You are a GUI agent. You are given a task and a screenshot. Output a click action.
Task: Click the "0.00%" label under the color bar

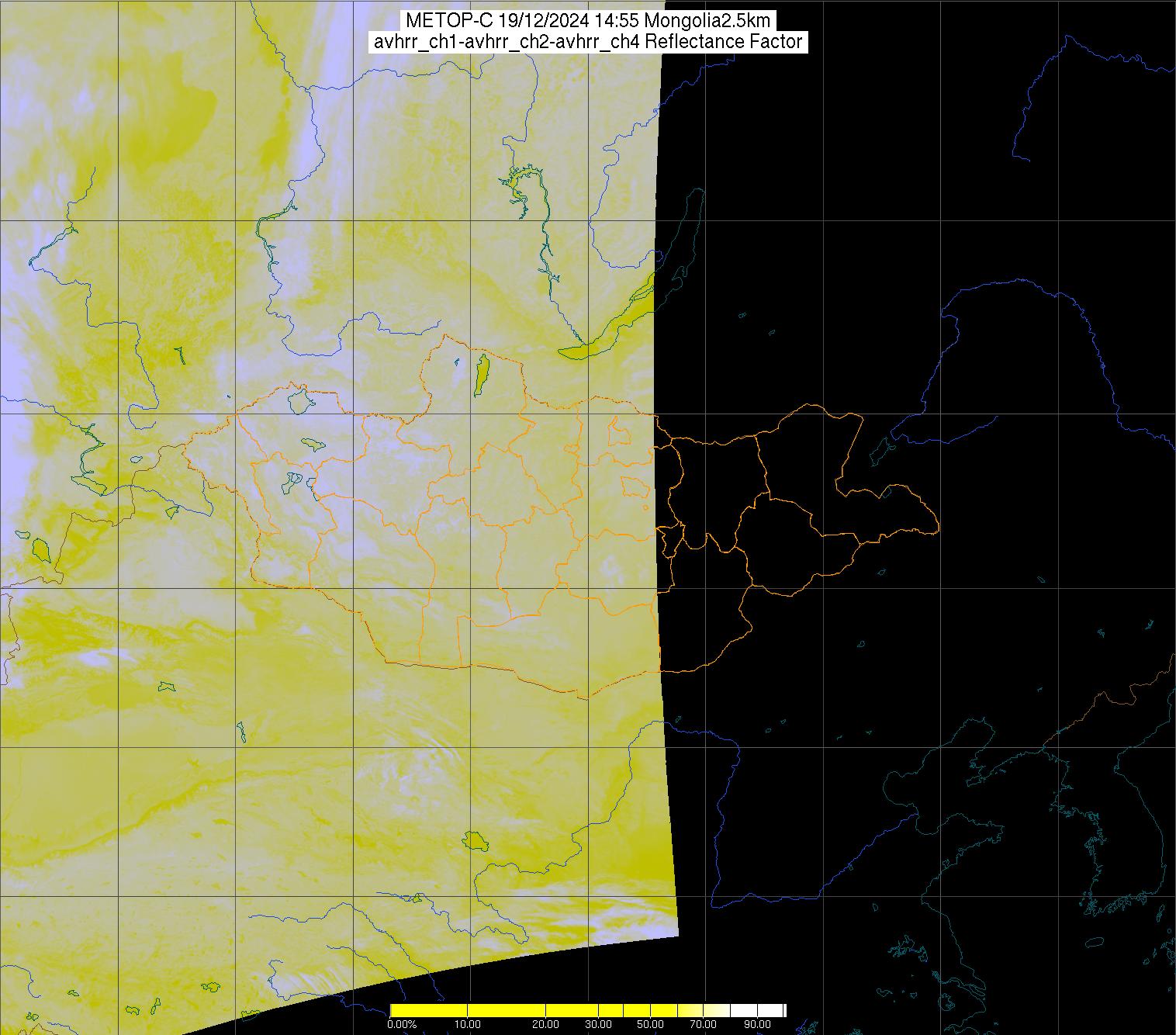pos(403,1025)
